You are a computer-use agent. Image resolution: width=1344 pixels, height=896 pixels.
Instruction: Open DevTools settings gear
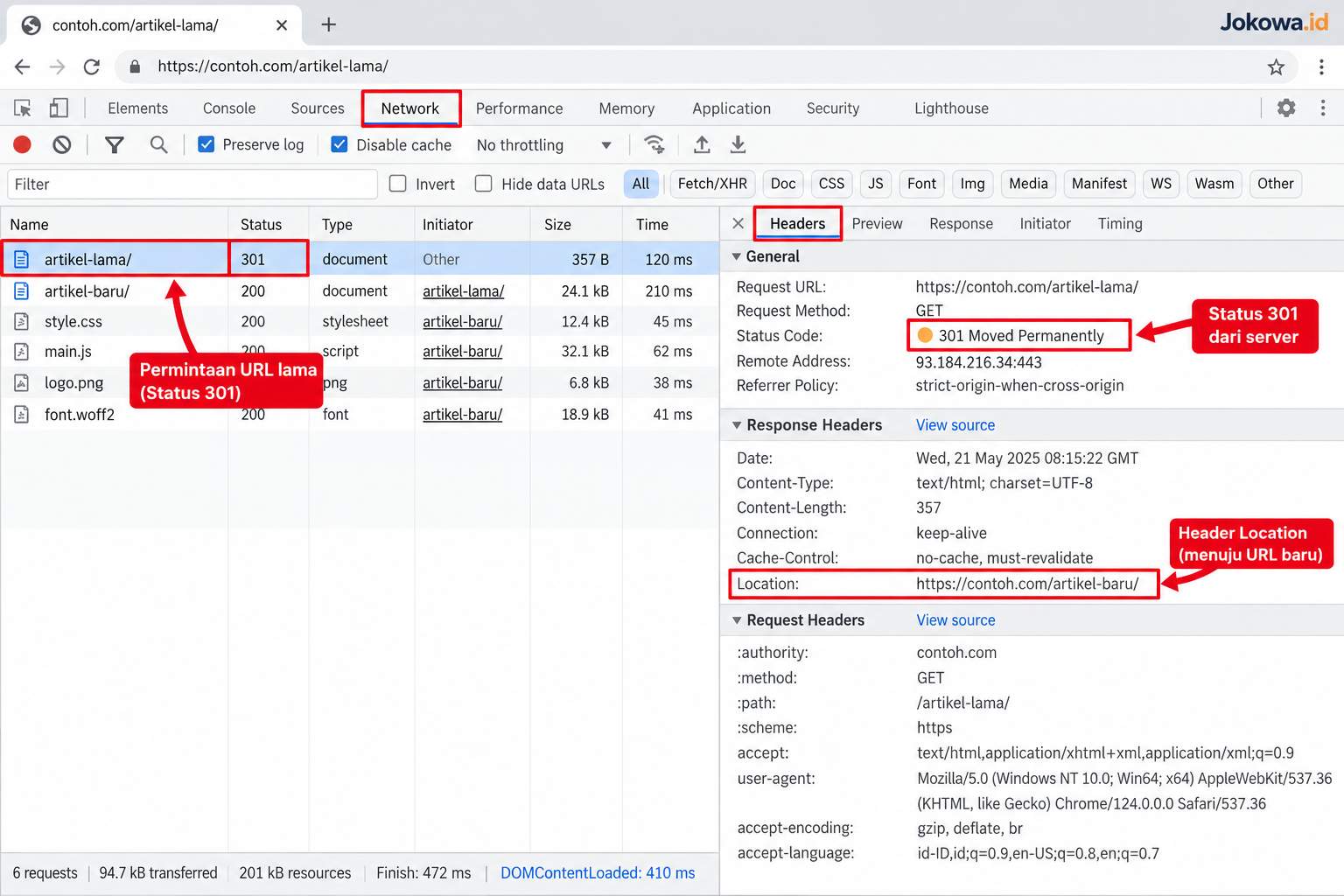(1286, 108)
